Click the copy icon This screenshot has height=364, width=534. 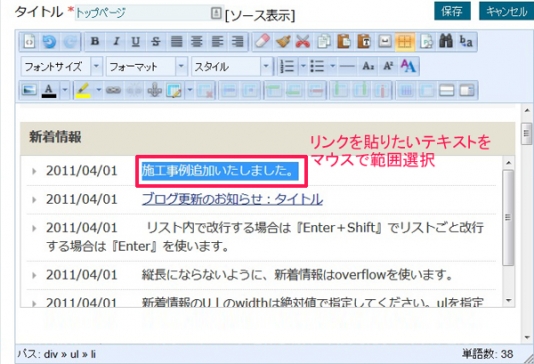click(x=324, y=42)
